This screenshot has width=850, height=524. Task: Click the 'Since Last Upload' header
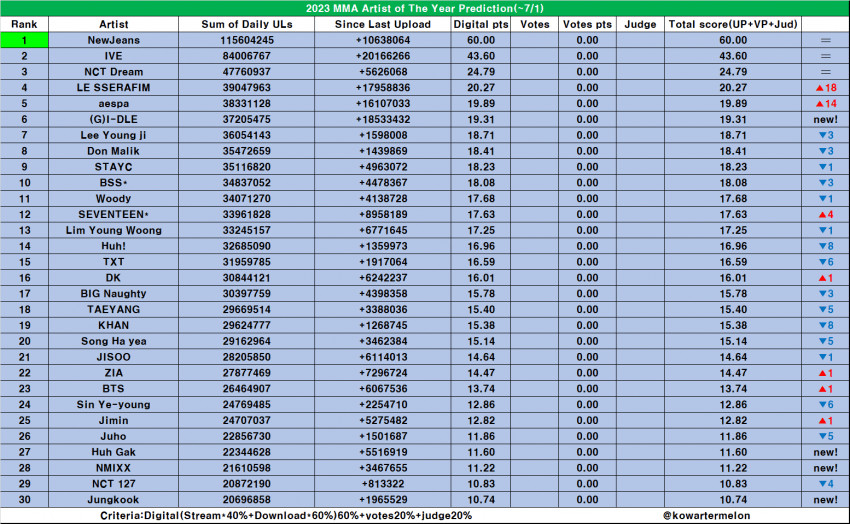383,24
